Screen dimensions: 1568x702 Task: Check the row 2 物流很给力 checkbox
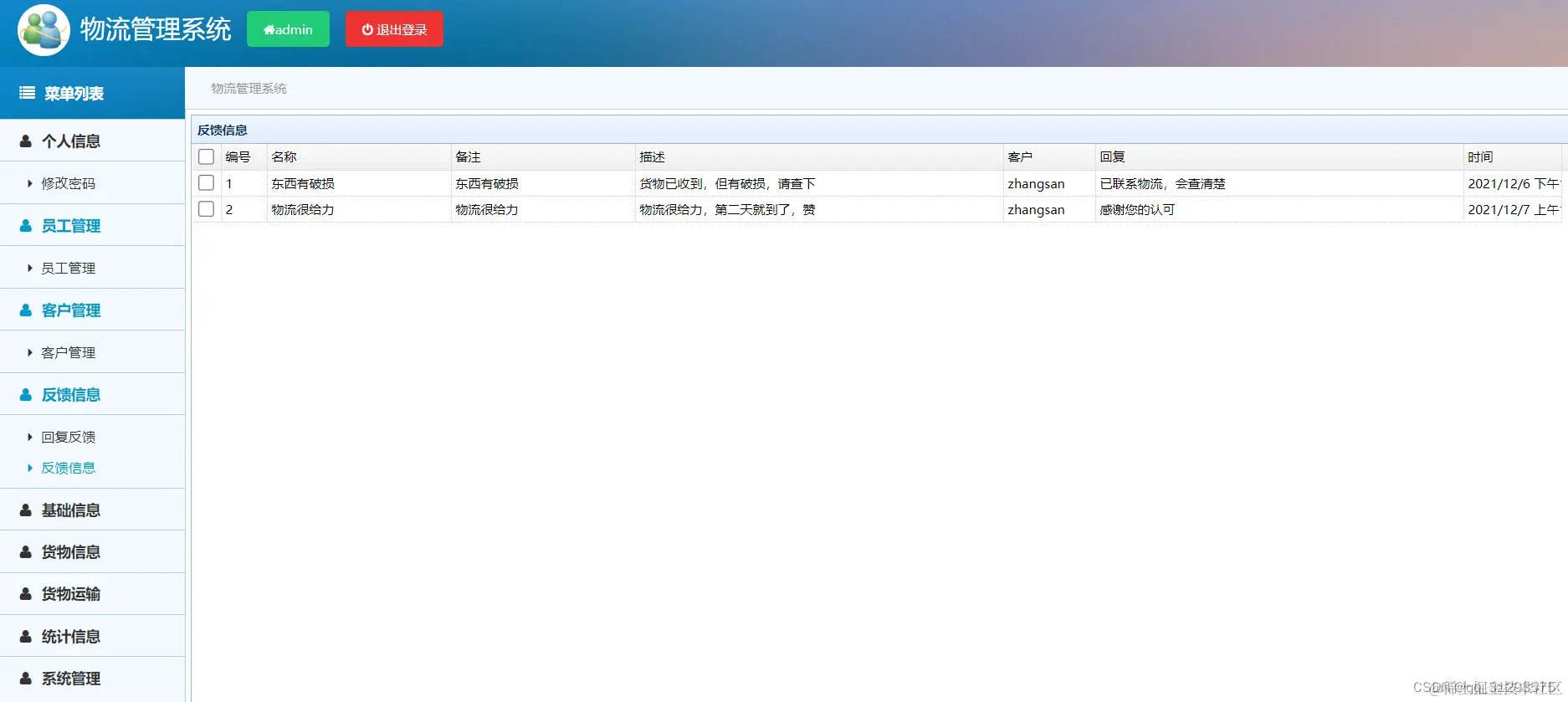click(x=206, y=208)
